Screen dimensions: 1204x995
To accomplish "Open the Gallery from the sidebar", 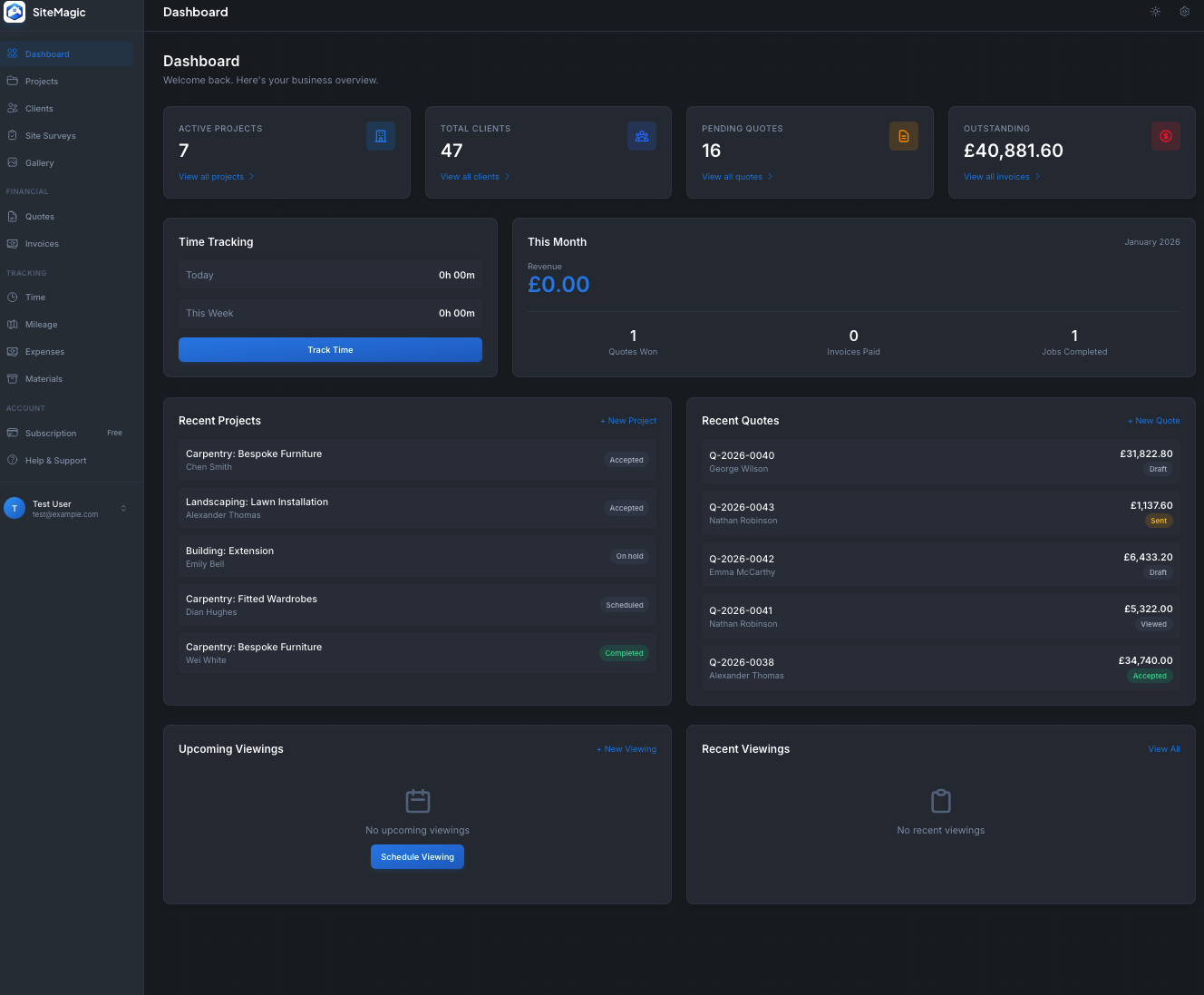I will pos(13,162).
